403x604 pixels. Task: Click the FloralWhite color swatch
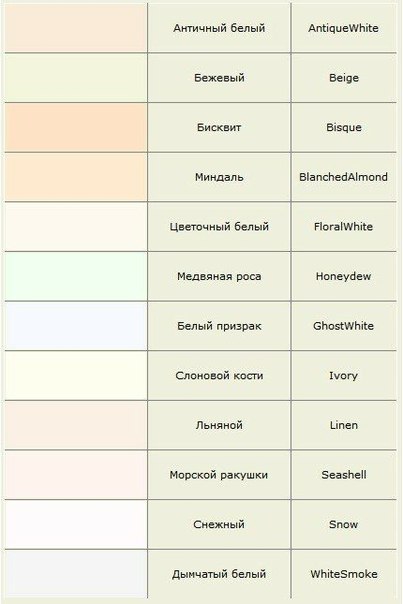click(76, 226)
